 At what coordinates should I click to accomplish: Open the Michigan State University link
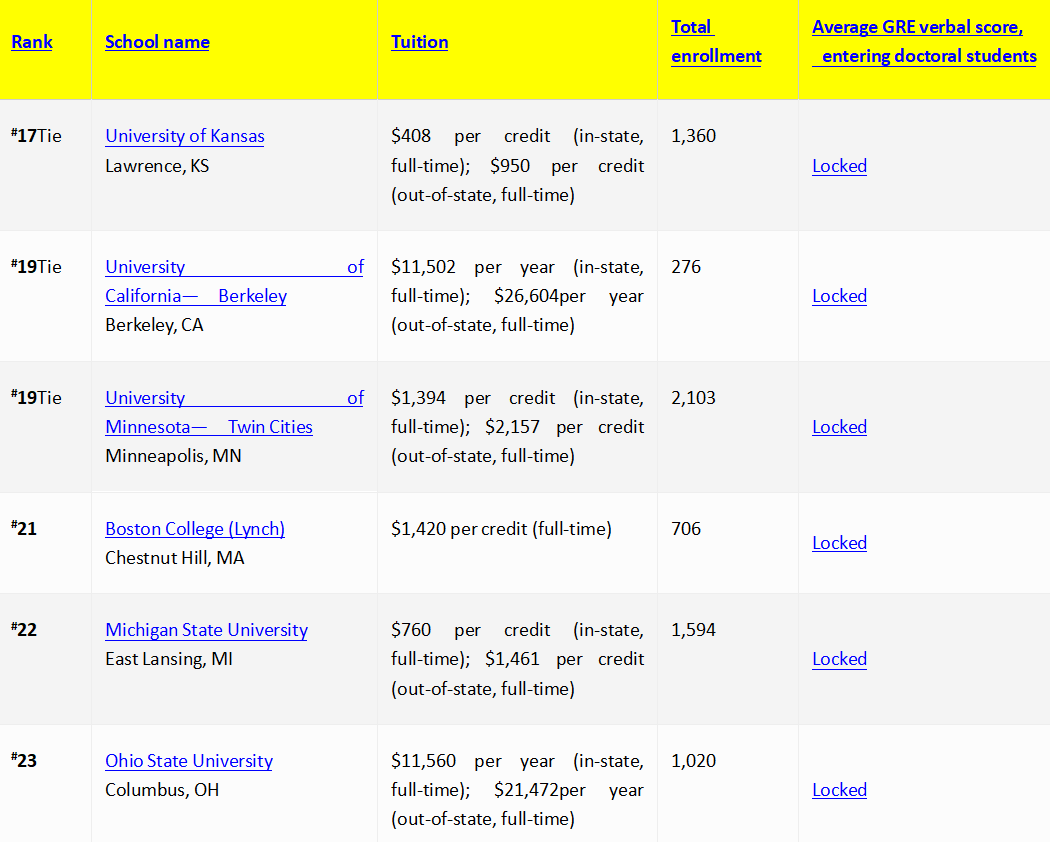pos(206,630)
